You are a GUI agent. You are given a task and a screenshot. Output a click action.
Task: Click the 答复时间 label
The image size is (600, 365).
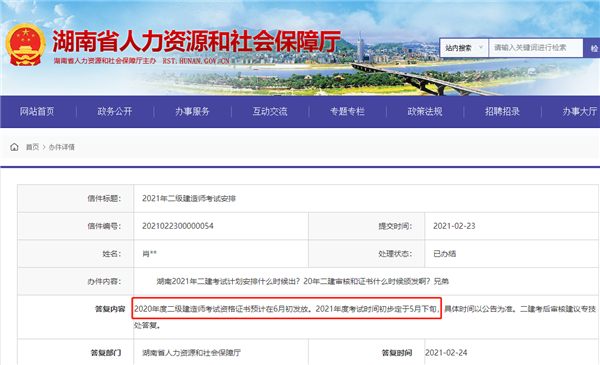point(397,353)
